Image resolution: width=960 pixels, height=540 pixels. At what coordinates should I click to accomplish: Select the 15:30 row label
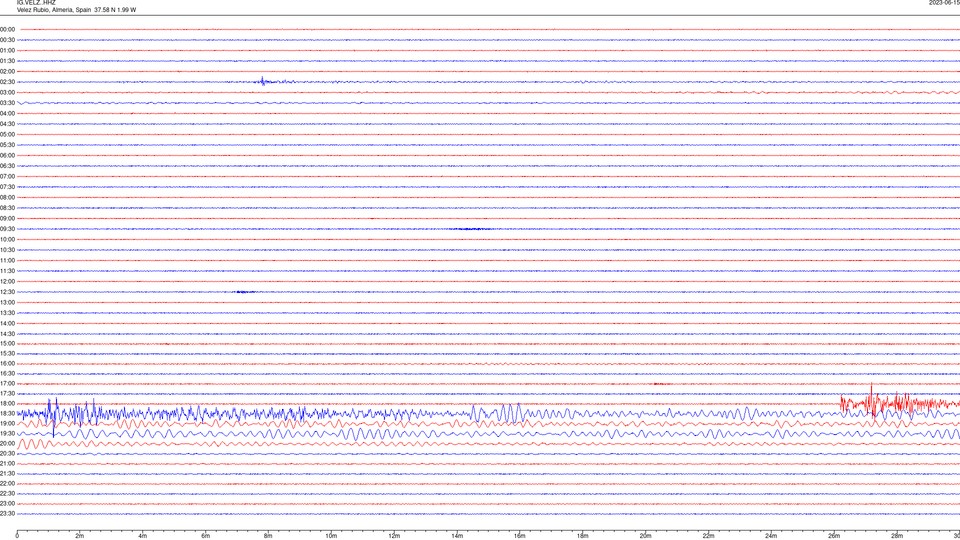click(x=7, y=354)
